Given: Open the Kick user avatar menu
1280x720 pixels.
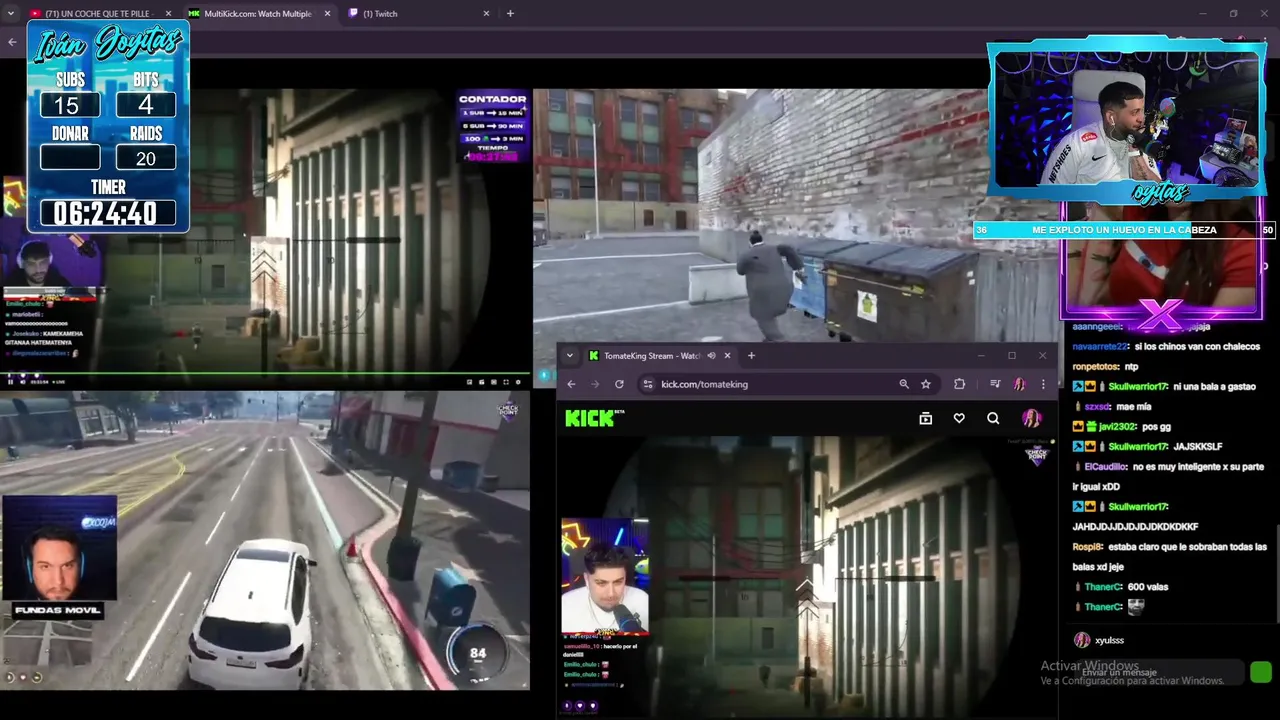Looking at the screenshot, I should pyautogui.click(x=1031, y=418).
